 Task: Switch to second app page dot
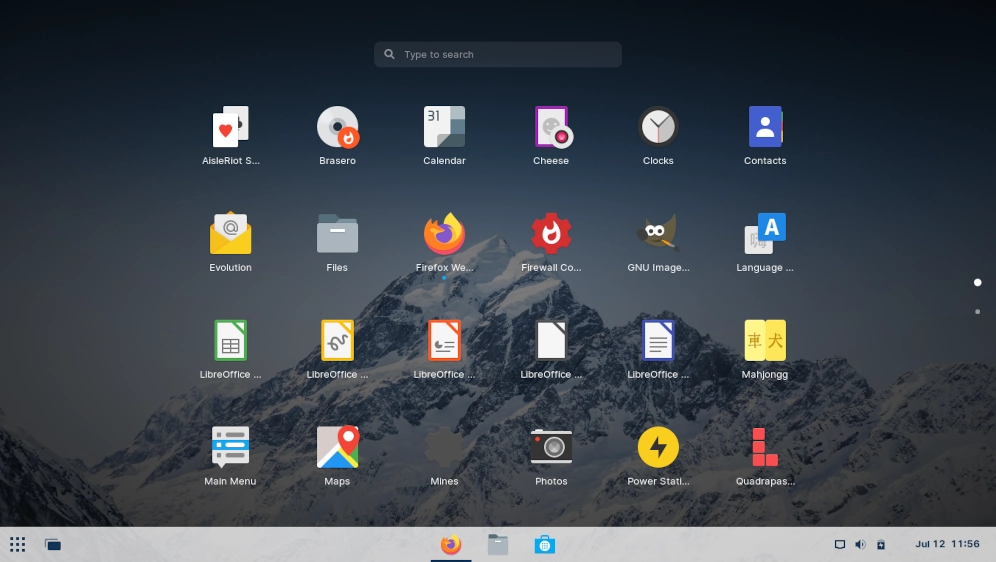pyautogui.click(x=978, y=312)
